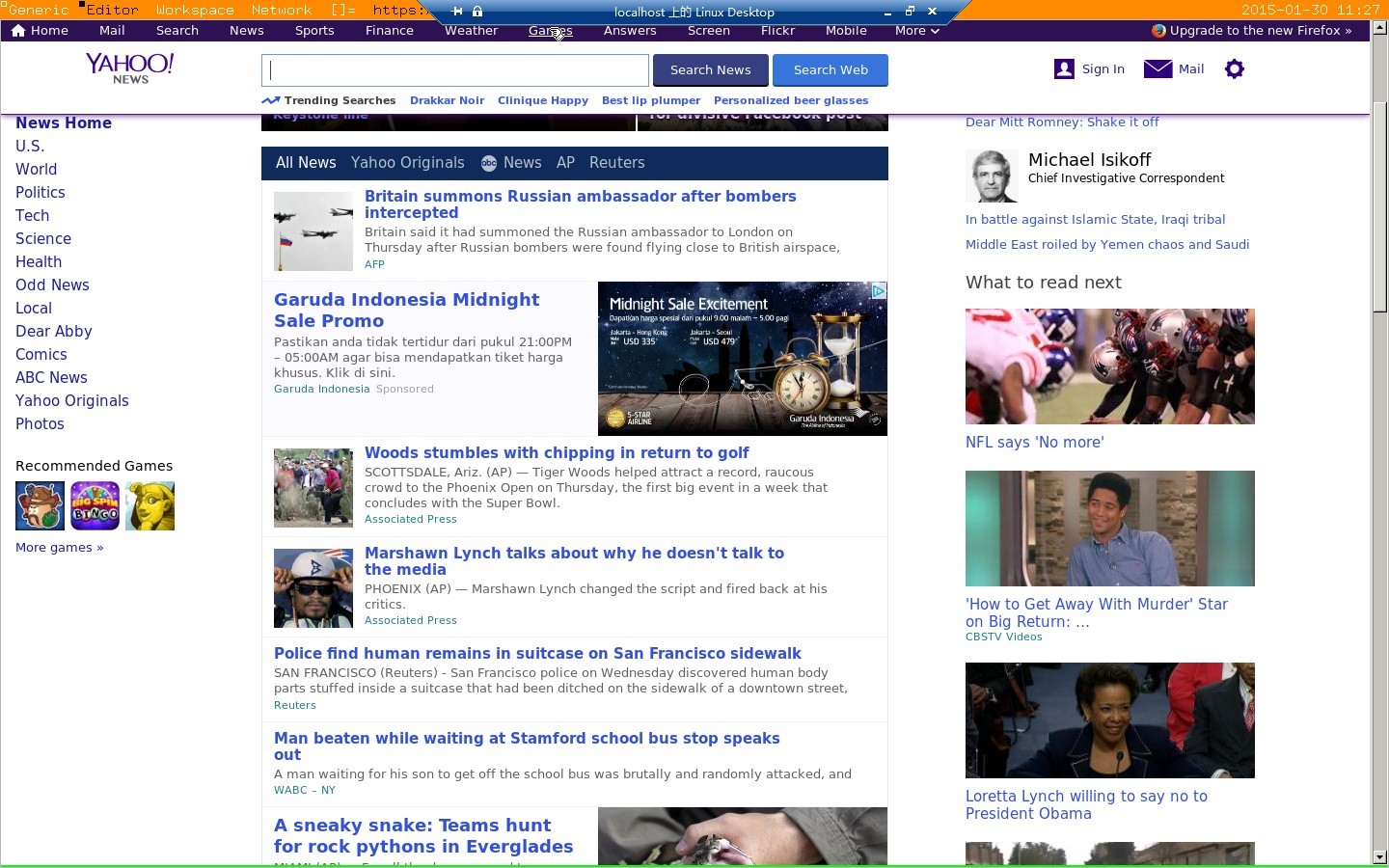Click the lock icon in remote desktop bar
1389x868 pixels.
pyautogui.click(x=477, y=12)
